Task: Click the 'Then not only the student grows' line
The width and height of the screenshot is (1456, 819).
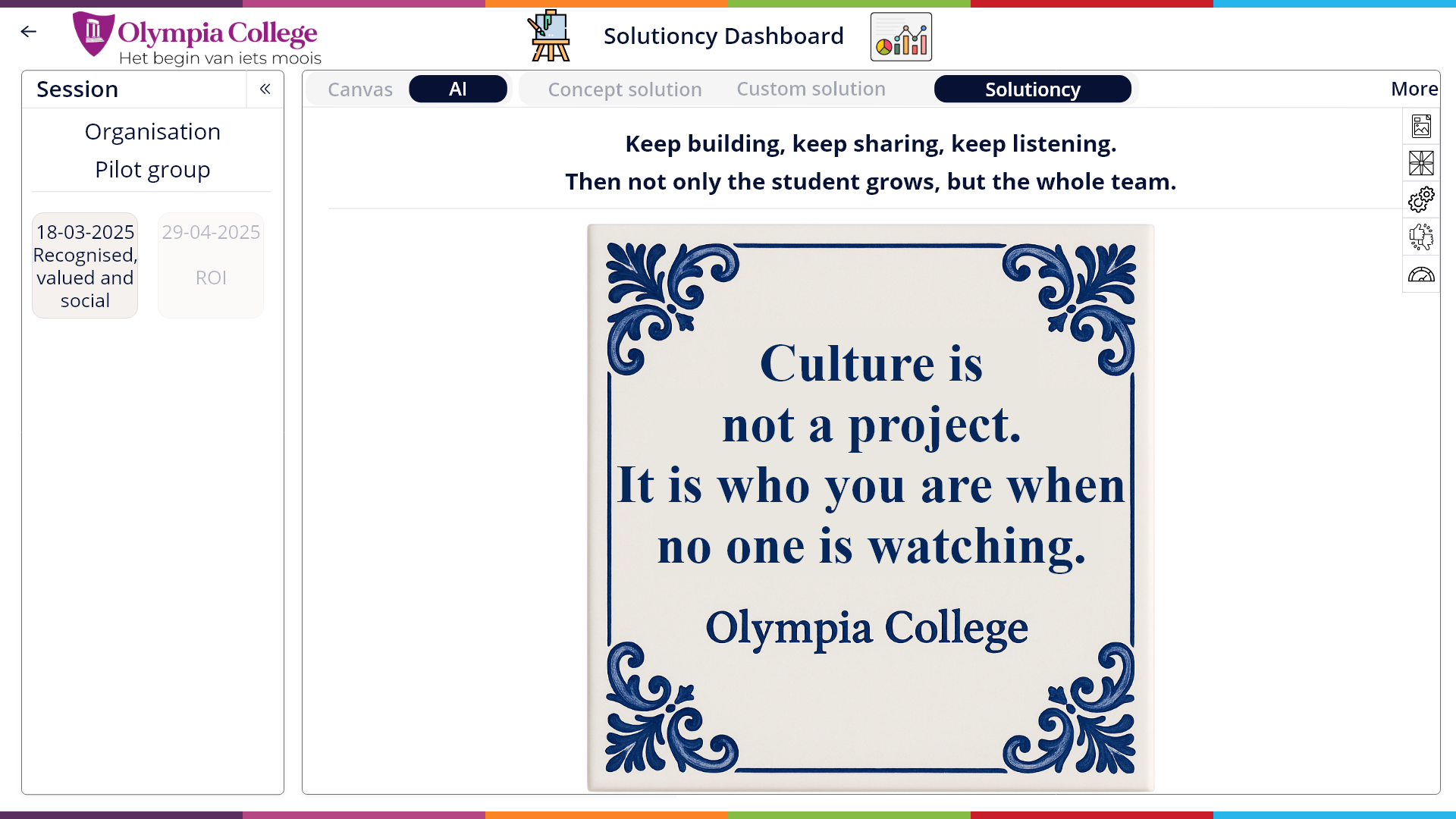Action: [x=871, y=181]
